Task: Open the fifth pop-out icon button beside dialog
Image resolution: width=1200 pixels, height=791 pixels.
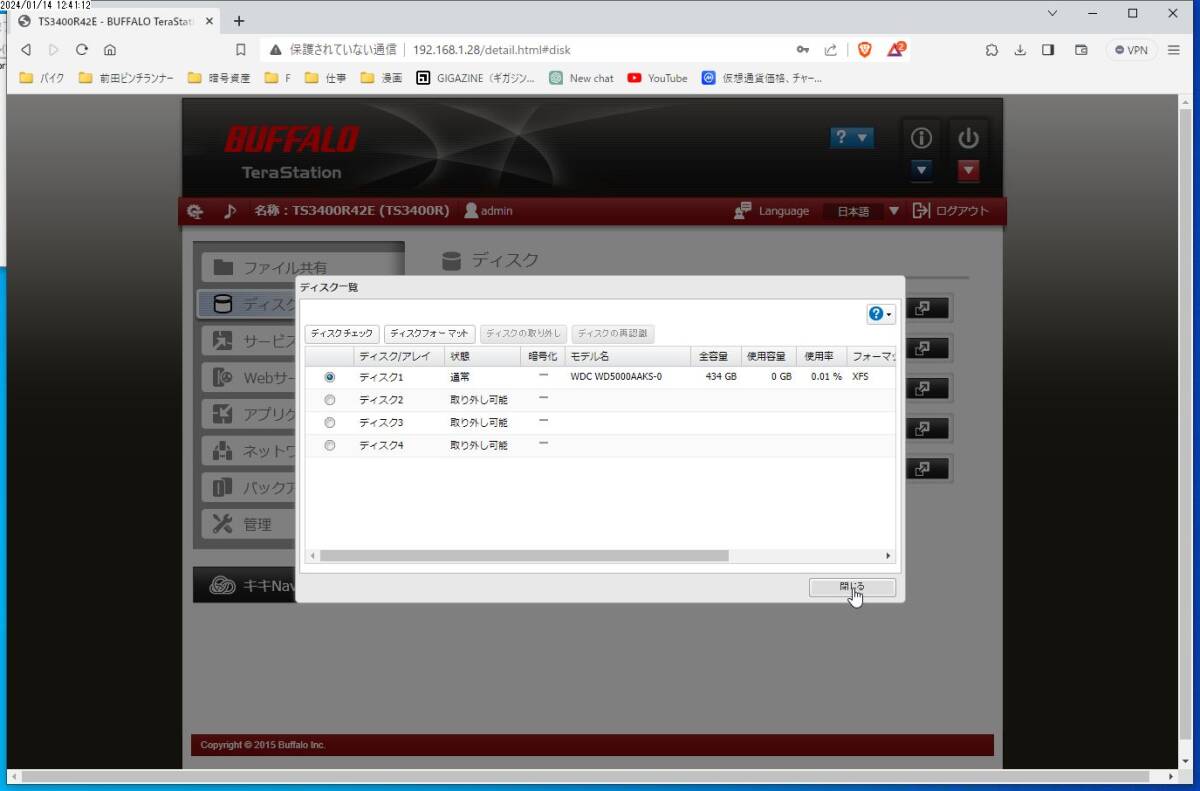Action: click(924, 468)
